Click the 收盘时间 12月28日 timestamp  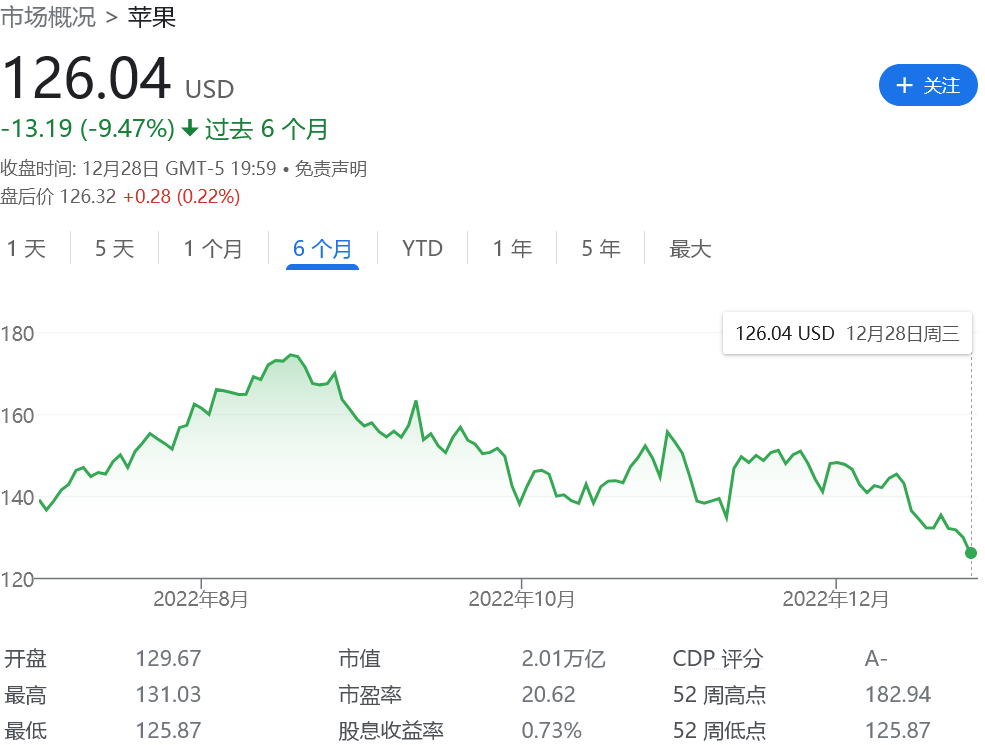tap(138, 168)
